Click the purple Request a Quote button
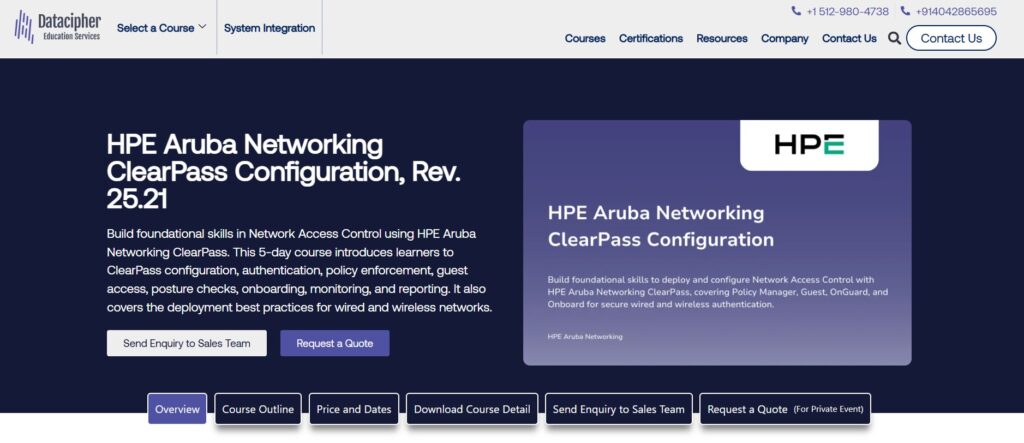 [x=335, y=343]
